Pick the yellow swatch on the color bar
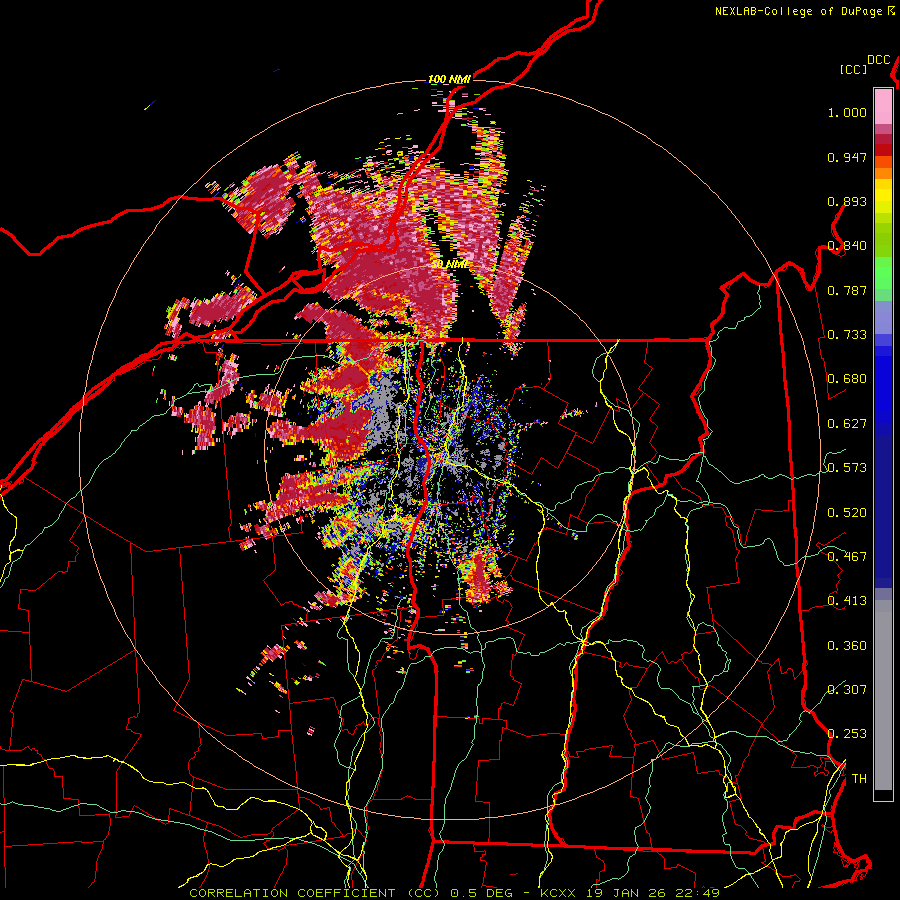900x900 pixels. point(883,196)
